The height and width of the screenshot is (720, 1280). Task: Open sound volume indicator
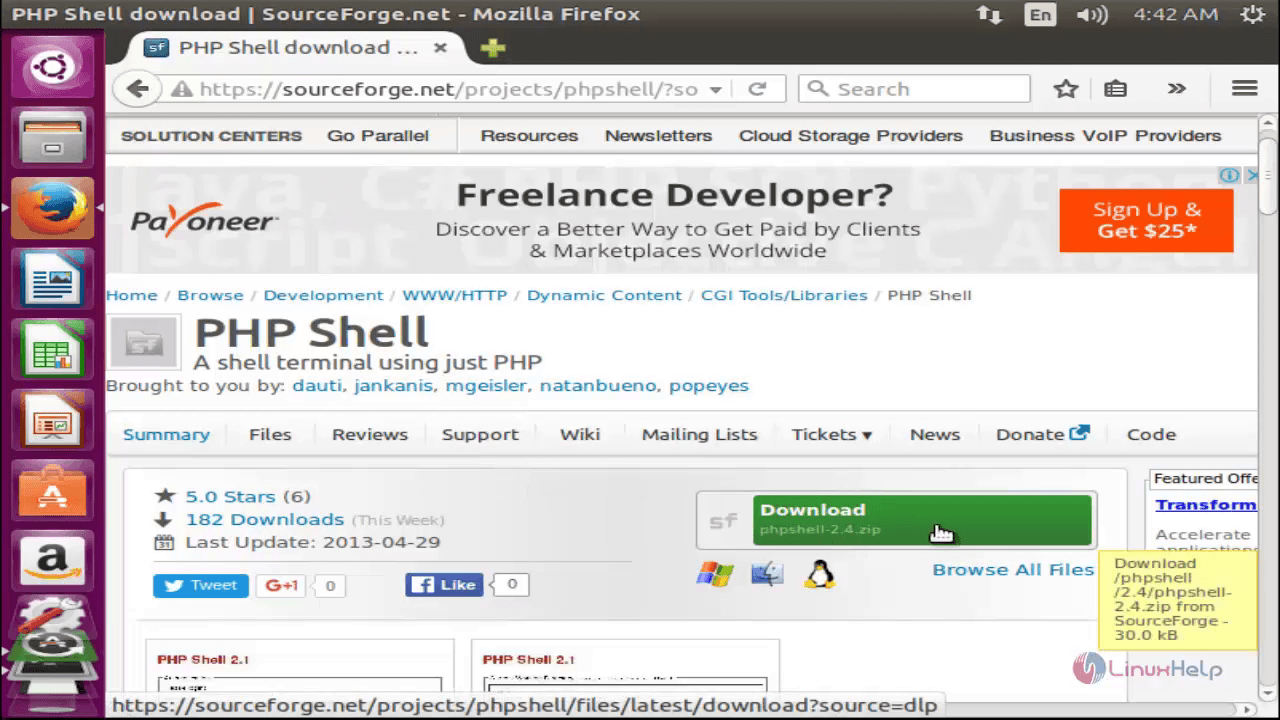[1092, 15]
